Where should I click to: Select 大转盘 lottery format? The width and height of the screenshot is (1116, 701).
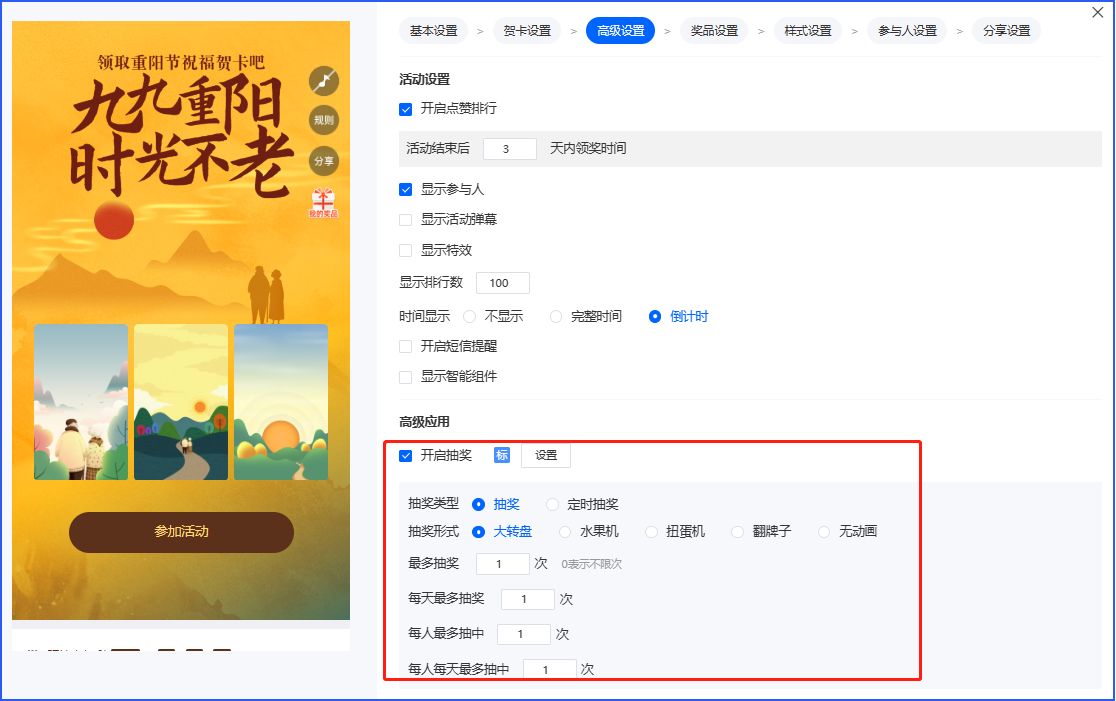(x=478, y=532)
